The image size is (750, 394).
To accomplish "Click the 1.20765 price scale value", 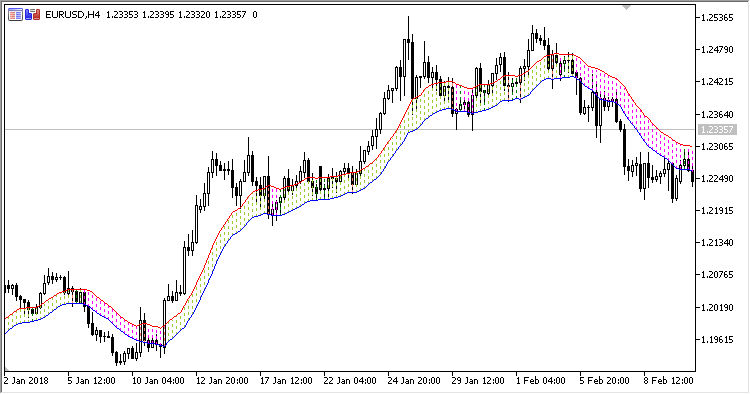I will click(x=717, y=275).
